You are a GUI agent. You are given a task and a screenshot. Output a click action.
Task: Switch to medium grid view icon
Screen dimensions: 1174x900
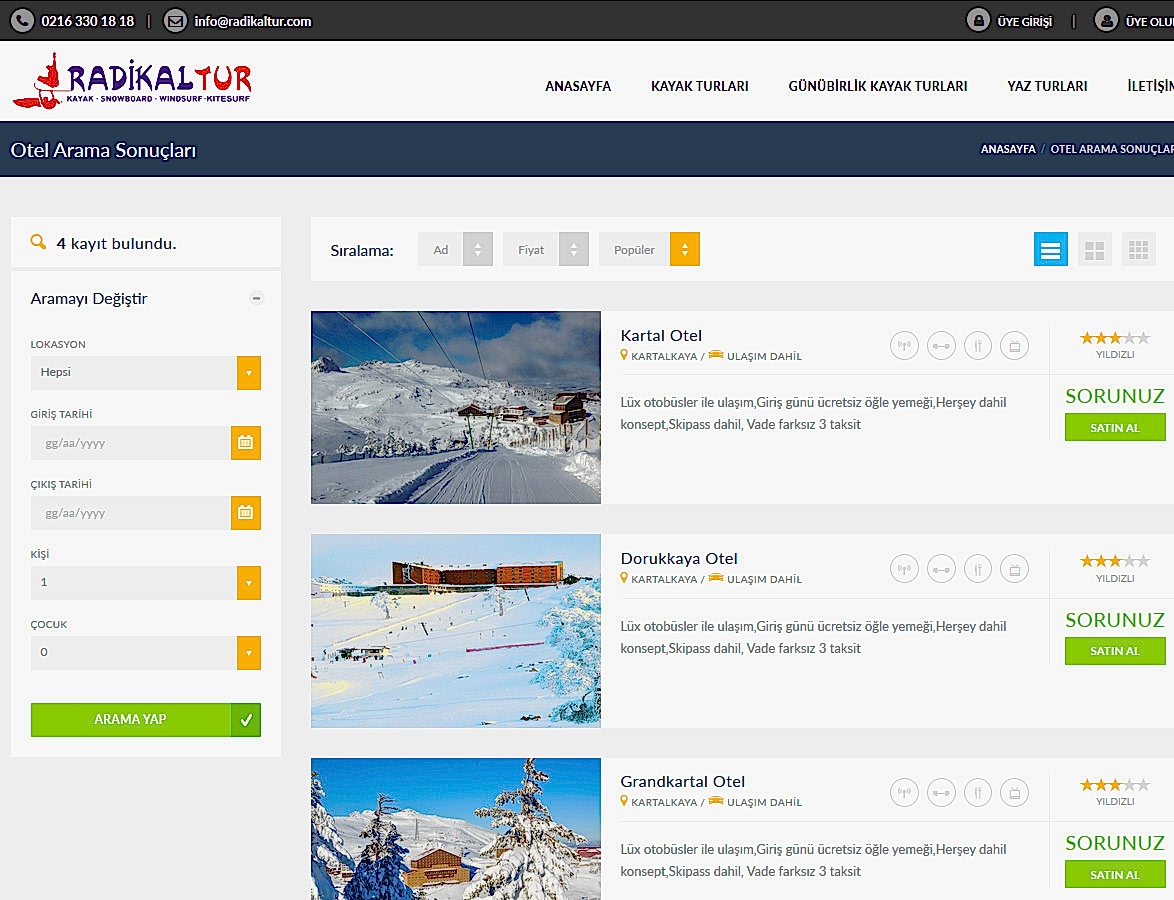coord(1094,250)
